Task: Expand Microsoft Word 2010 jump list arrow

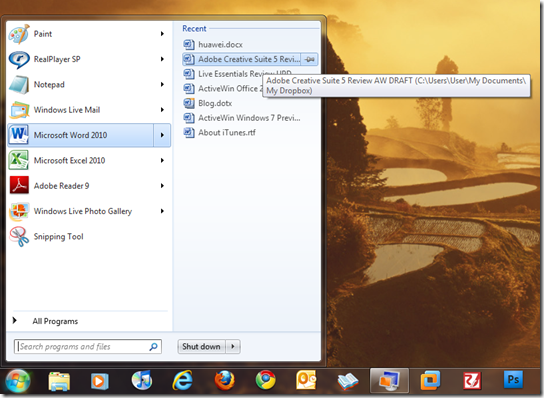Action: click(162, 135)
